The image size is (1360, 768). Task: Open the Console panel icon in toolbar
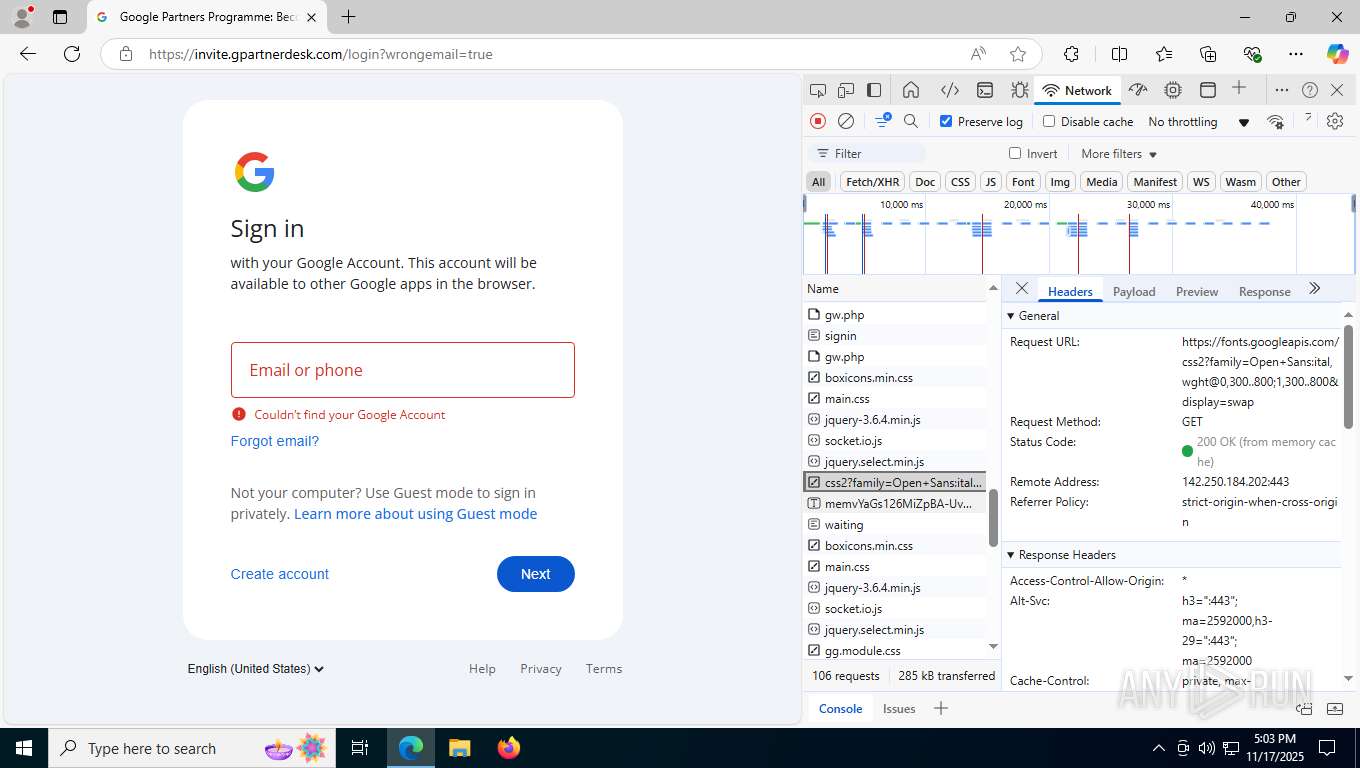coord(985,90)
